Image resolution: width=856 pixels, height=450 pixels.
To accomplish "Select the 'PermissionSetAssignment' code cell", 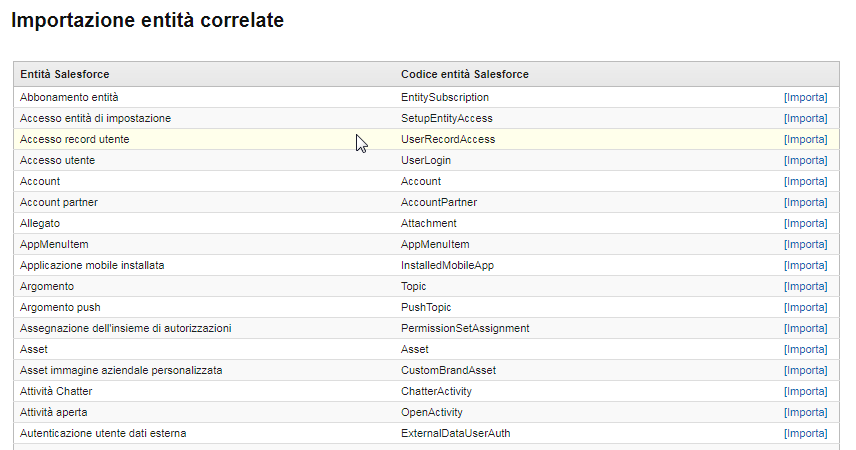I will (465, 329).
